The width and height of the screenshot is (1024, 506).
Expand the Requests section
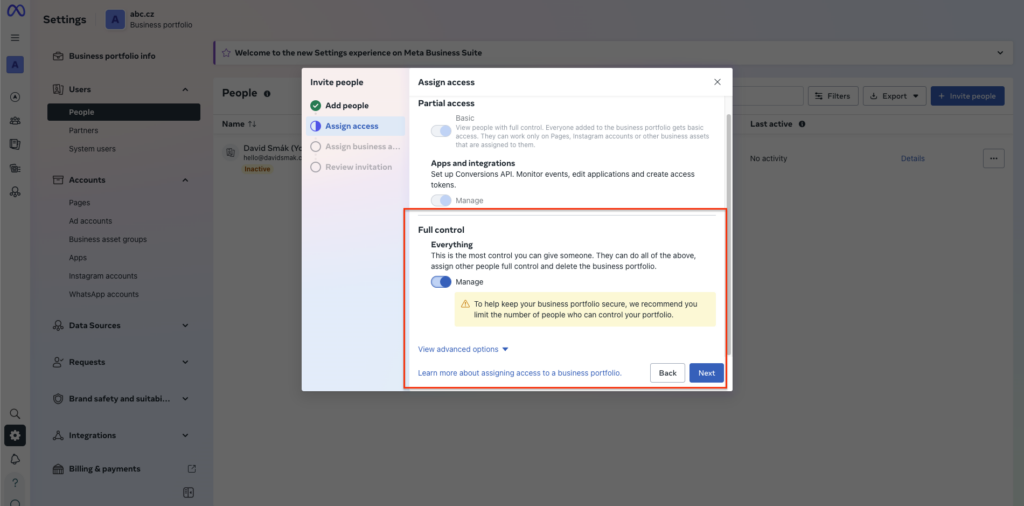tap(185, 362)
